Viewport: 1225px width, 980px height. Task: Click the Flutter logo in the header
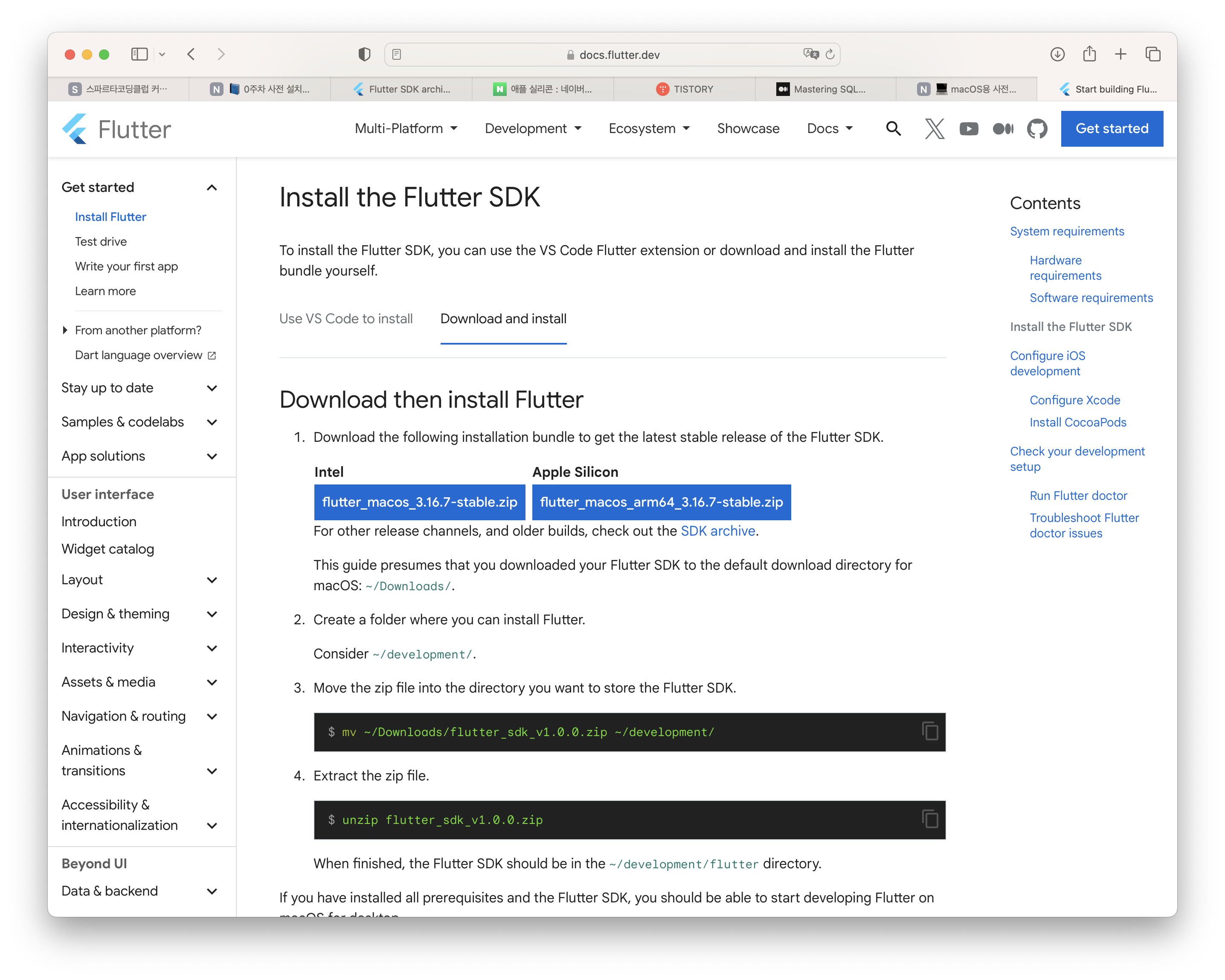point(116,129)
